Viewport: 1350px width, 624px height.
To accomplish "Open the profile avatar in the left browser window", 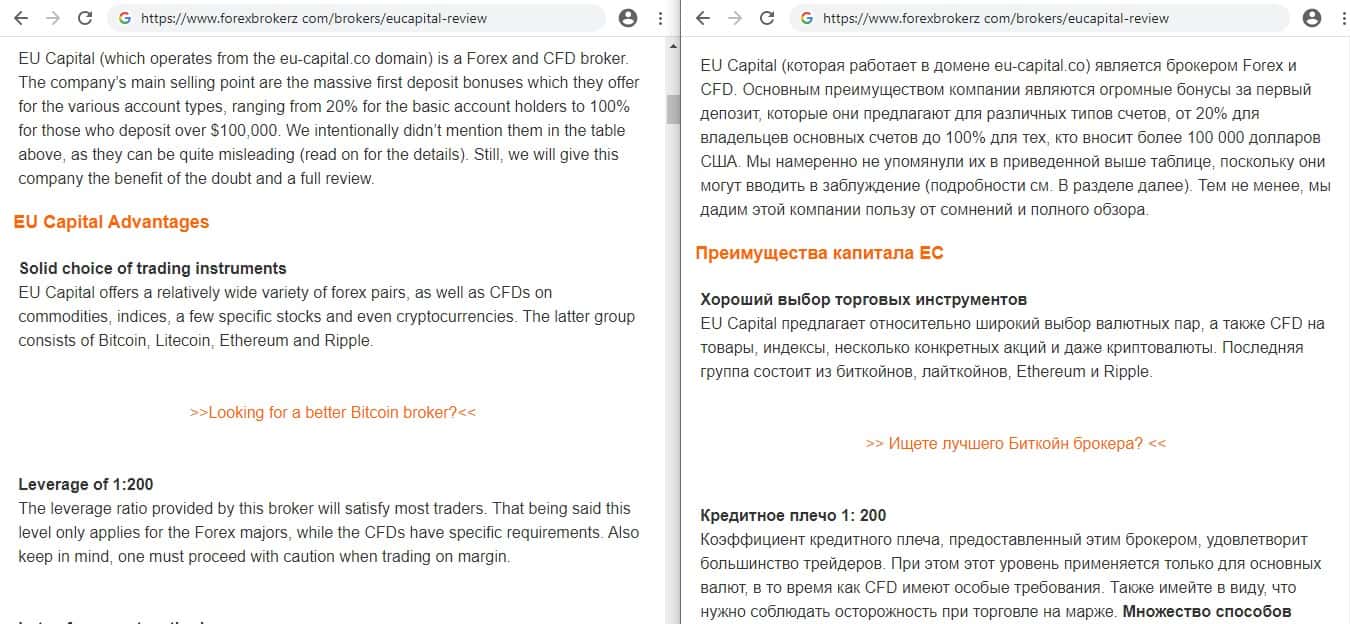I will [628, 18].
